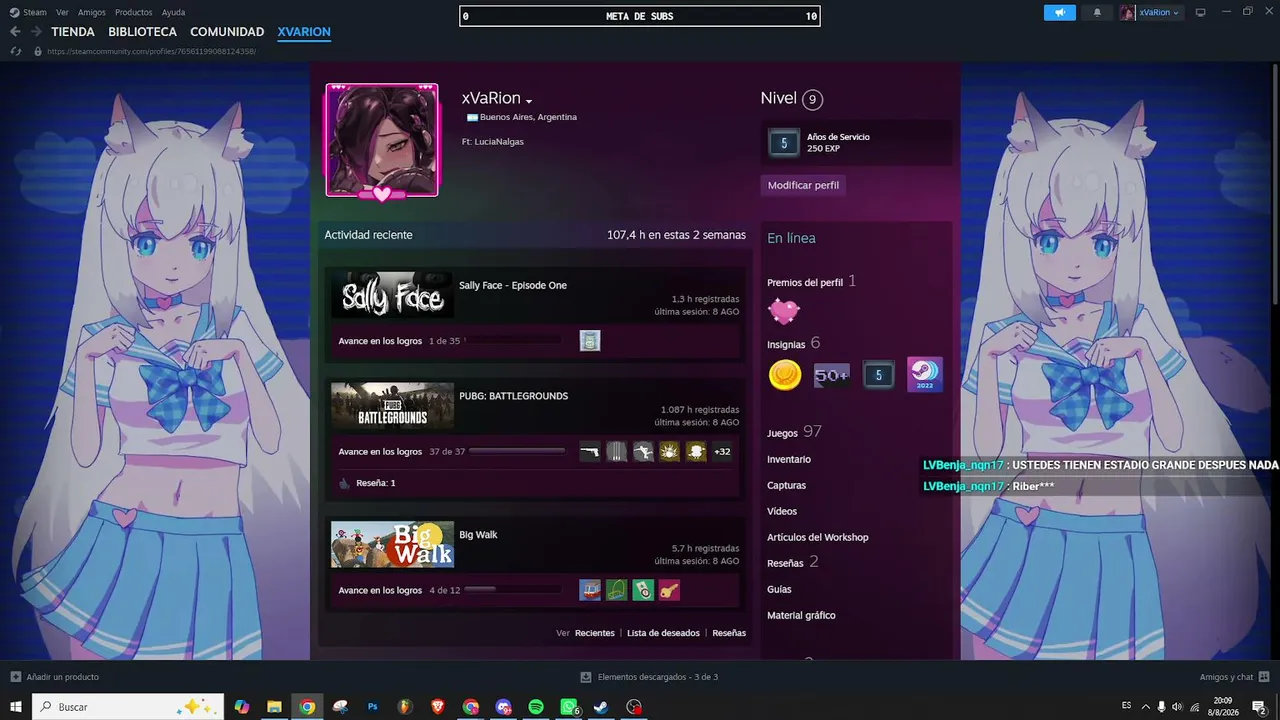Click the Sally Face milk carton achievement icon

(x=590, y=341)
